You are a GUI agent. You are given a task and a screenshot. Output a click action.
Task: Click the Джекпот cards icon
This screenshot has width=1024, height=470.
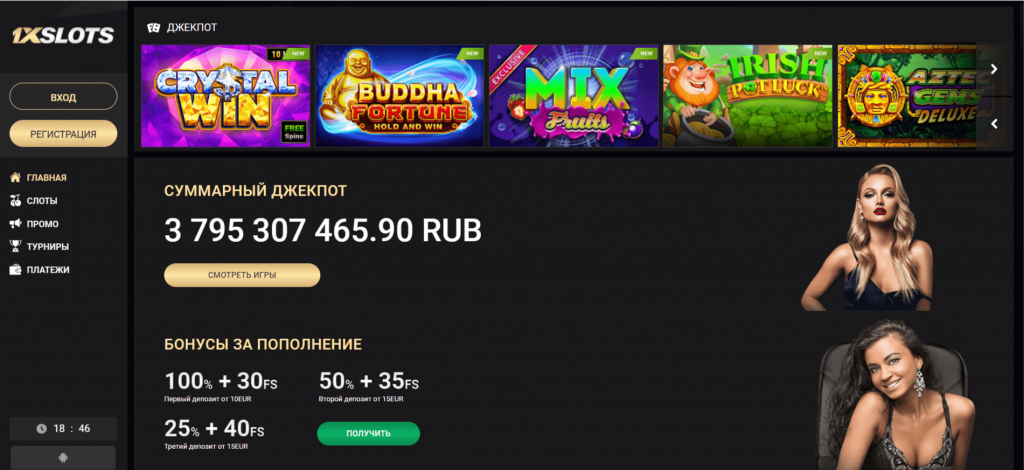[153, 27]
